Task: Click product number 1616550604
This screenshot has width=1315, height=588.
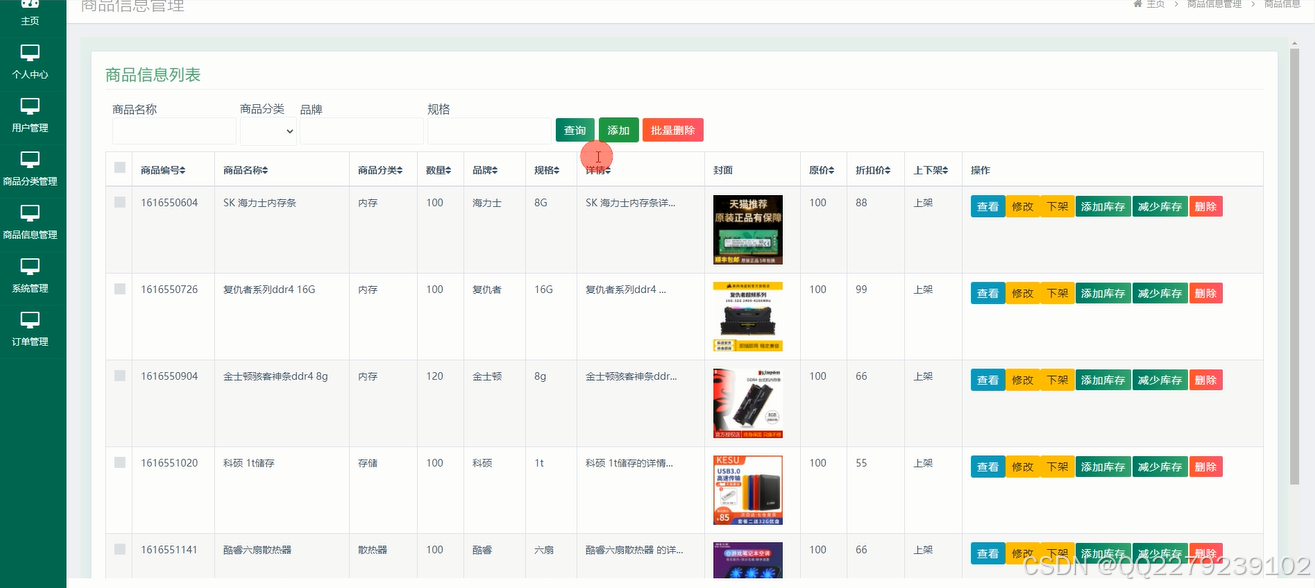Action: click(169, 203)
